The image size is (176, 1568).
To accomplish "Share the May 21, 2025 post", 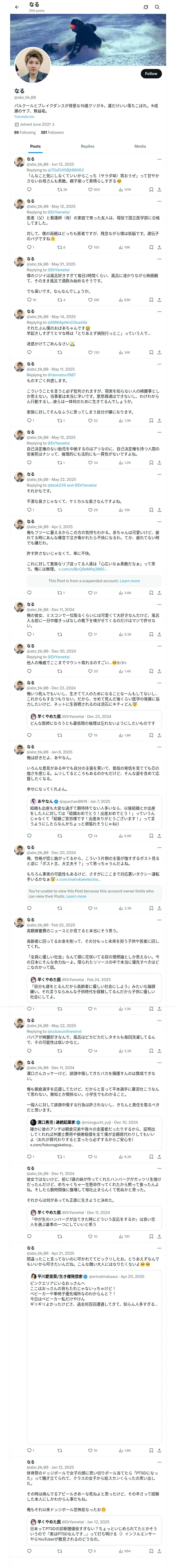I will pos(159,299).
